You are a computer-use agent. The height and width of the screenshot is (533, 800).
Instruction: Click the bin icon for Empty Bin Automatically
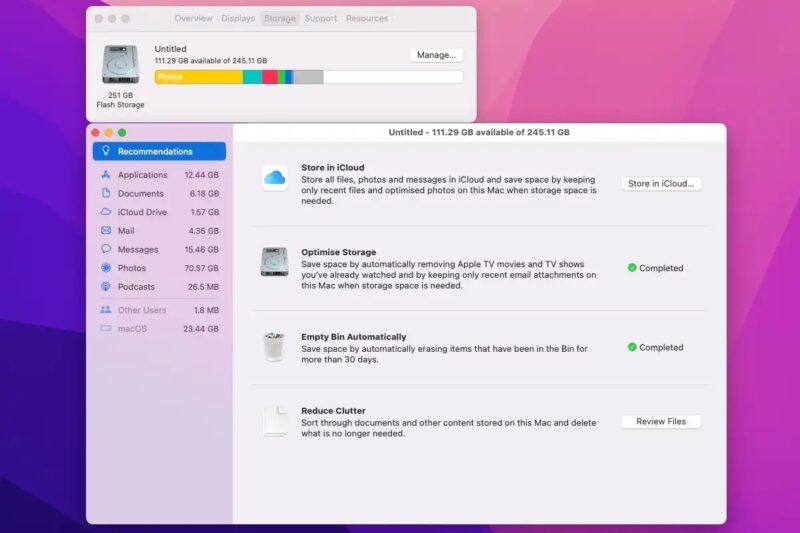click(274, 347)
